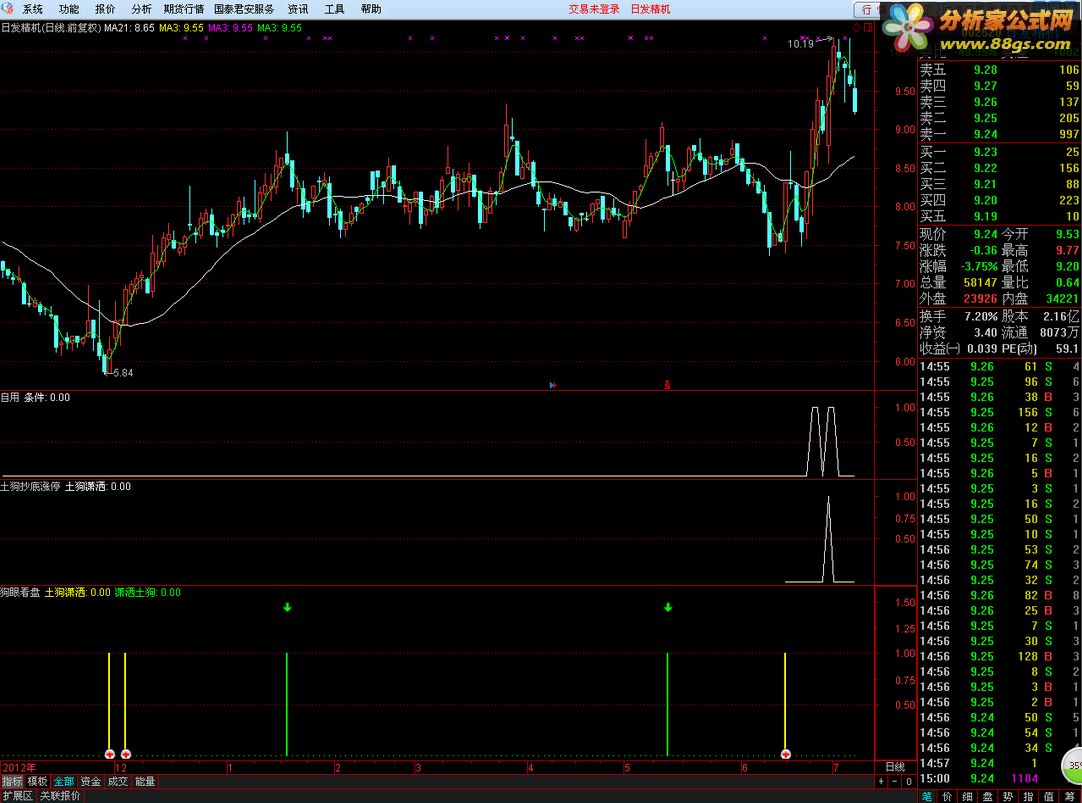
Task: Click the 卖五 9.28 order row
Action: (x=999, y=70)
